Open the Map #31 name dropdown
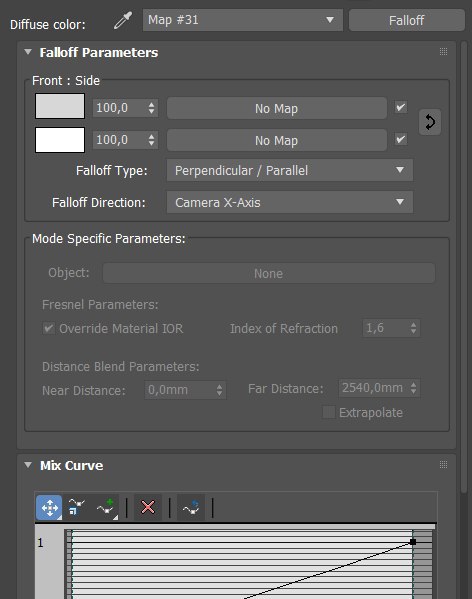Viewport: 472px width, 599px height. point(242,20)
